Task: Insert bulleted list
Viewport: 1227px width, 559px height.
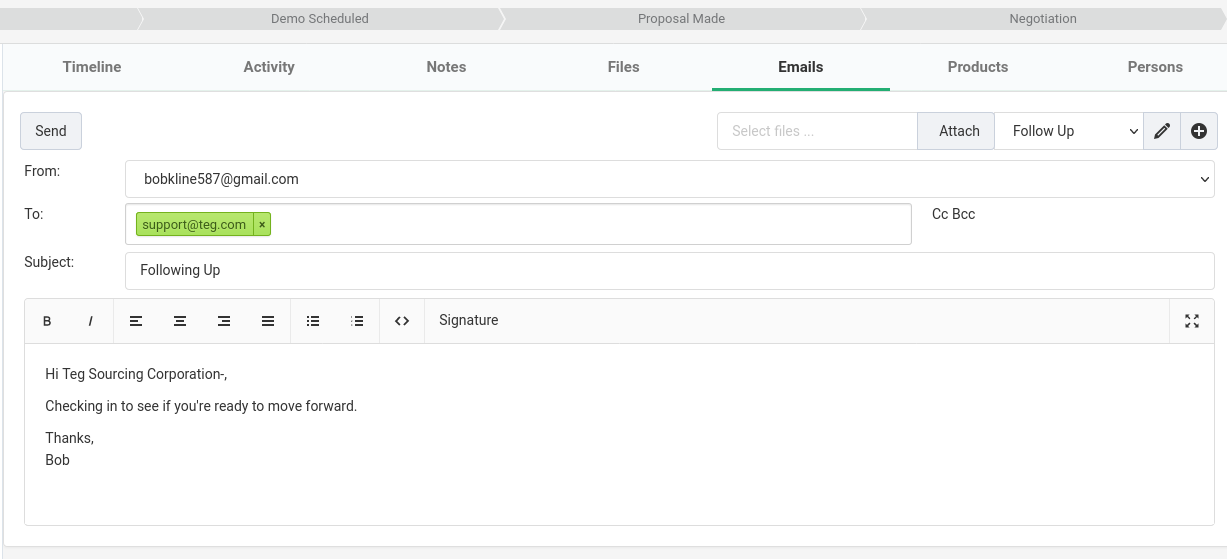Action: coord(313,321)
